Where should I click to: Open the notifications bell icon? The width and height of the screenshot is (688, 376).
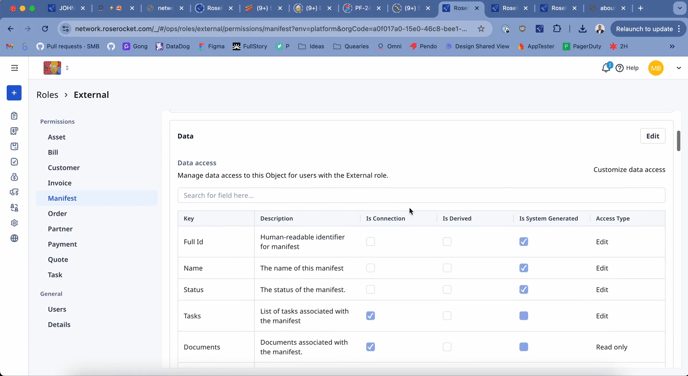point(606,68)
